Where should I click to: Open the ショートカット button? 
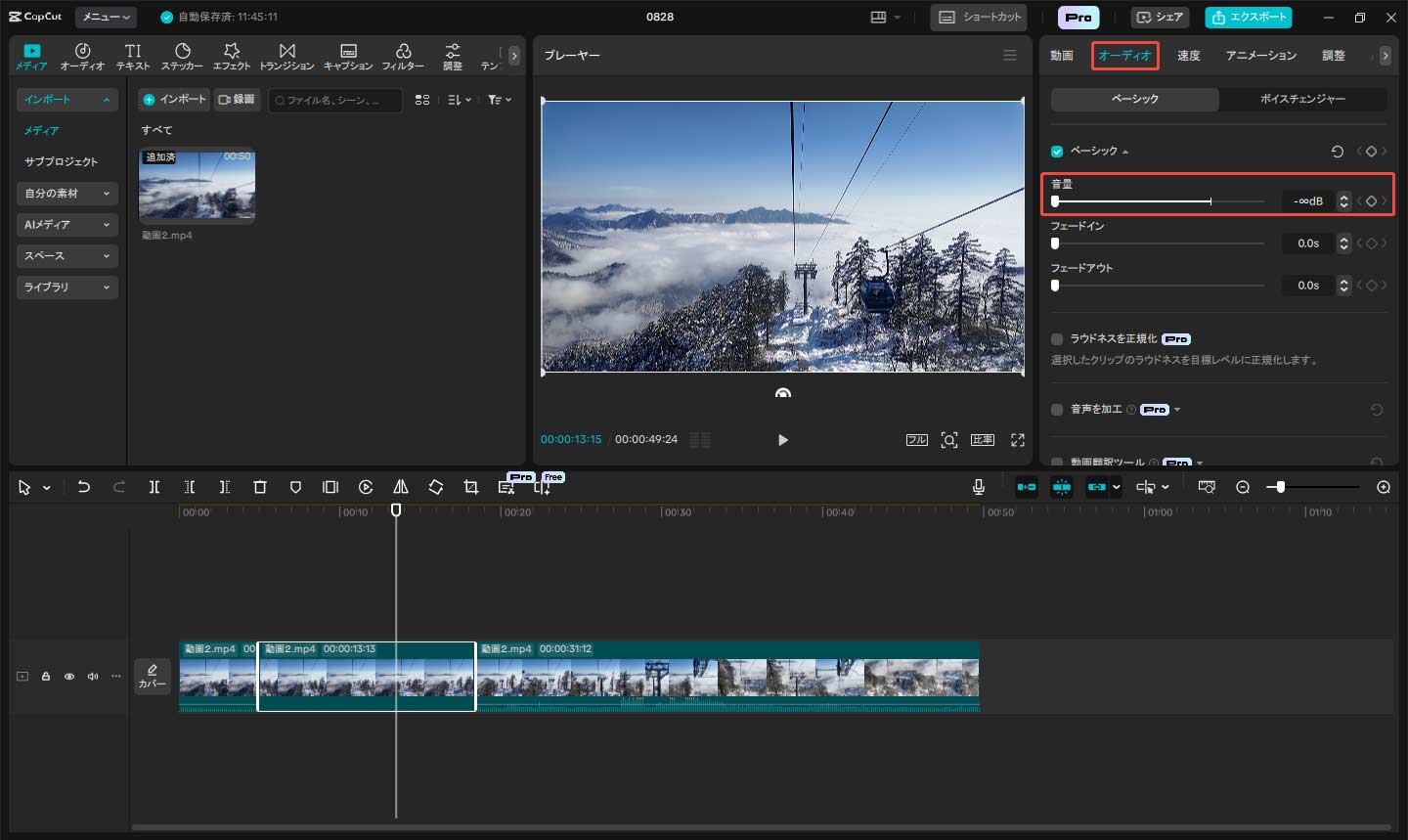pos(981,18)
